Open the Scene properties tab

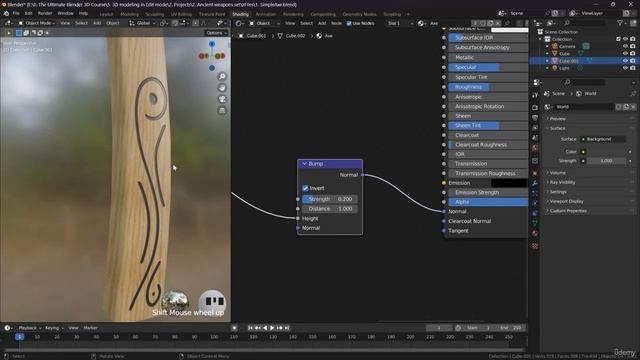[535, 138]
